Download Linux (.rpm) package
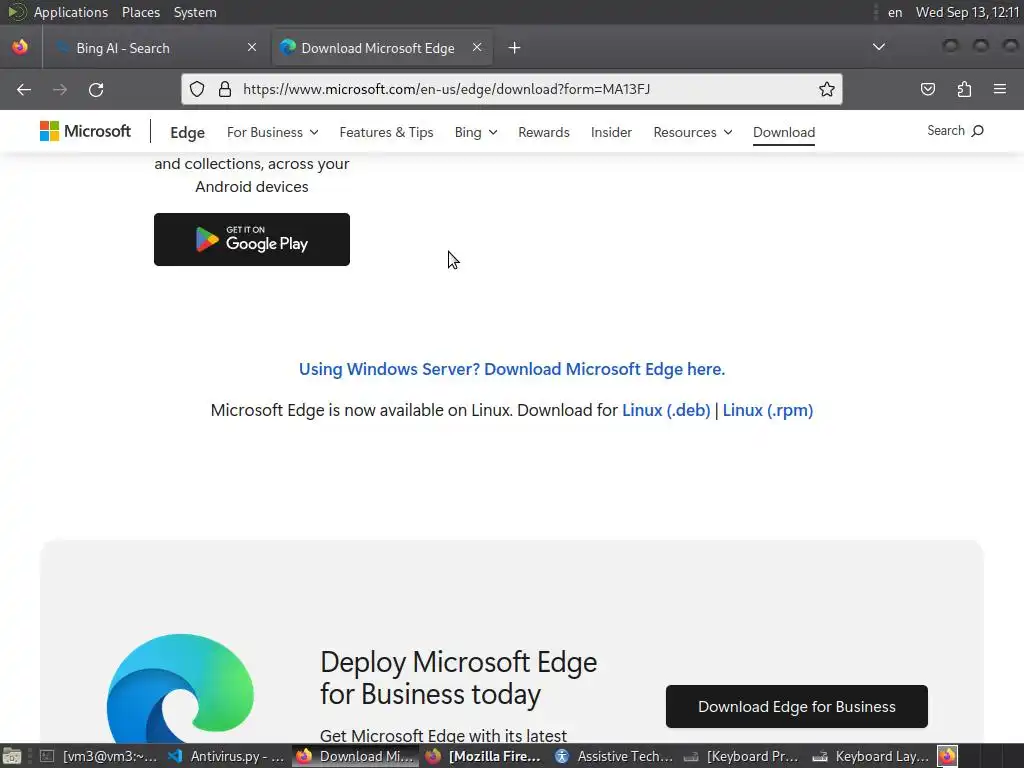This screenshot has width=1024, height=768. point(767,410)
